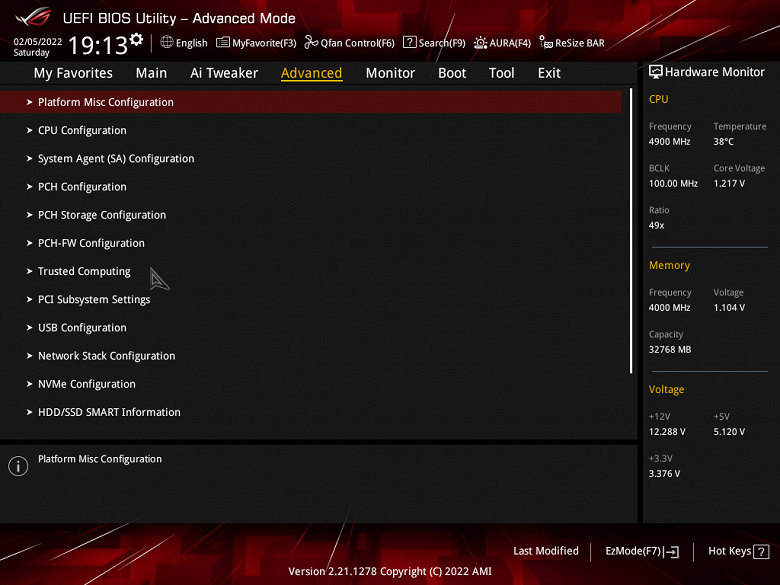The width and height of the screenshot is (780, 585).
Task: Switch to the Tool tab
Action: (x=501, y=73)
